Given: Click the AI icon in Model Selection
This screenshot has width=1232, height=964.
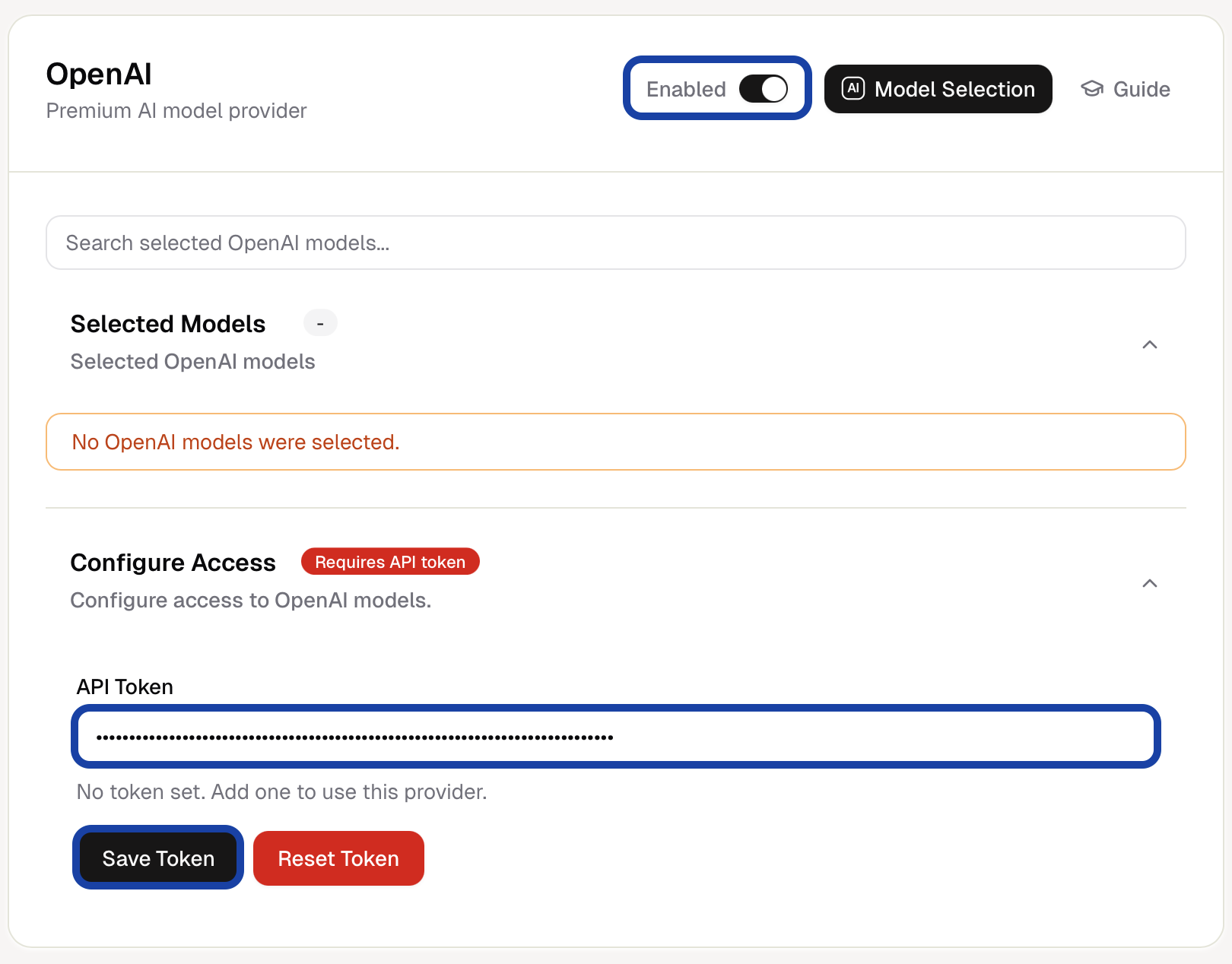Looking at the screenshot, I should [853, 89].
